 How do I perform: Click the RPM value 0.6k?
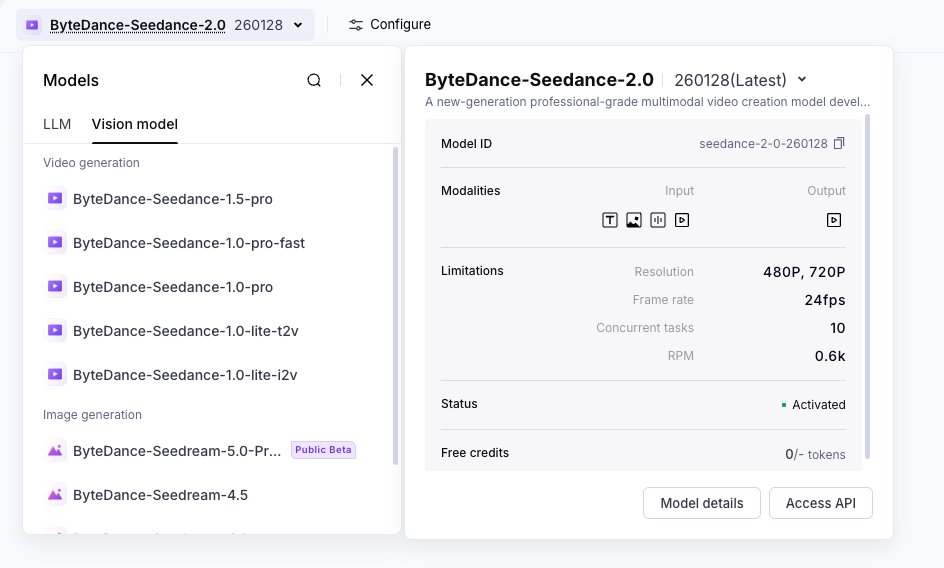[830, 356]
